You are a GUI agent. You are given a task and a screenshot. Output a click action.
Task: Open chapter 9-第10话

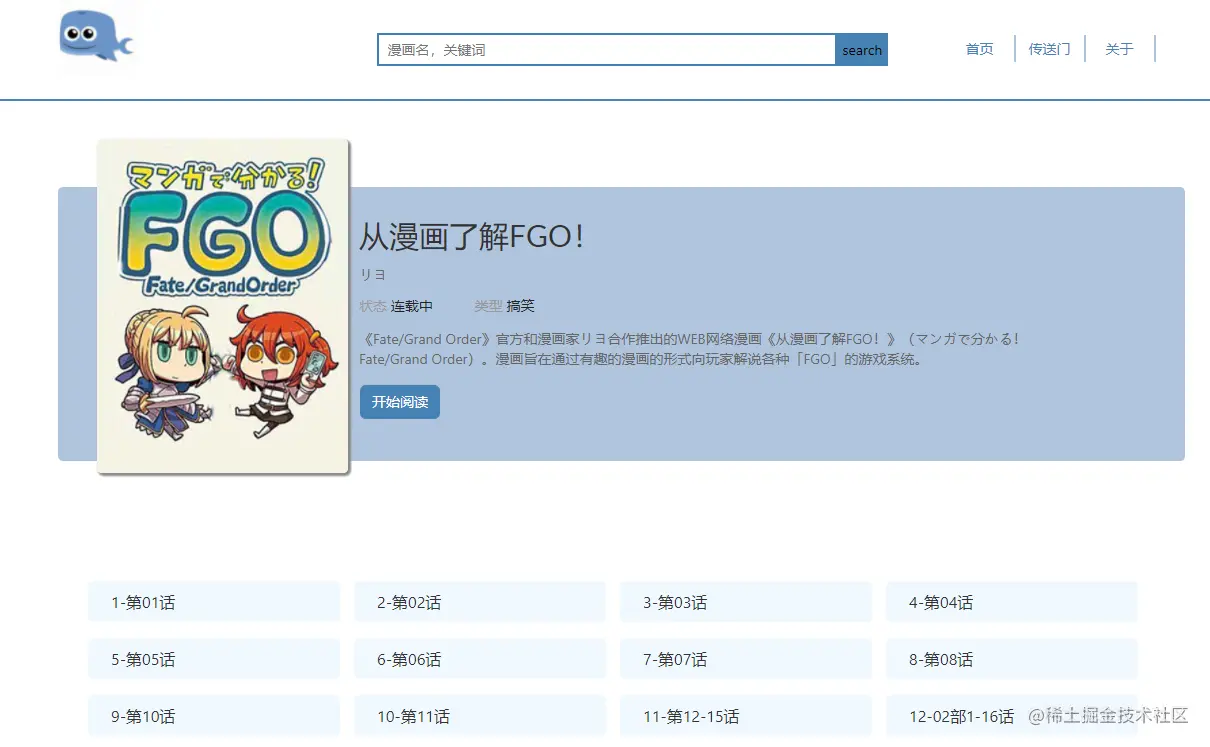click(x=214, y=716)
